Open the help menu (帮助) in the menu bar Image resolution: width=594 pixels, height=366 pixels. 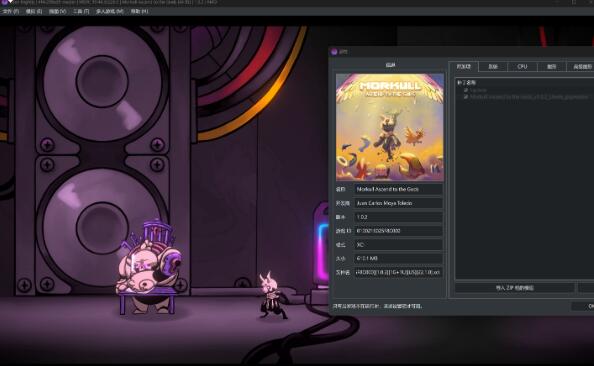point(139,11)
